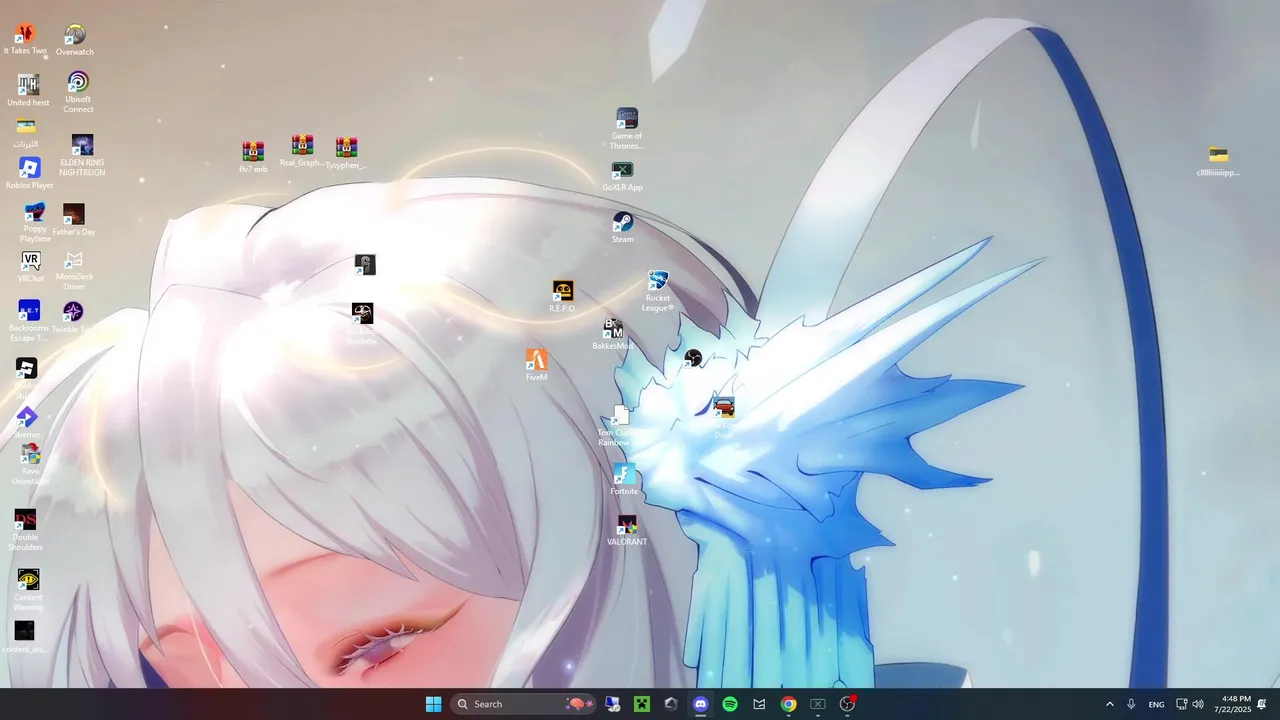Select the Revo Uninstaller icon

click(x=30, y=465)
